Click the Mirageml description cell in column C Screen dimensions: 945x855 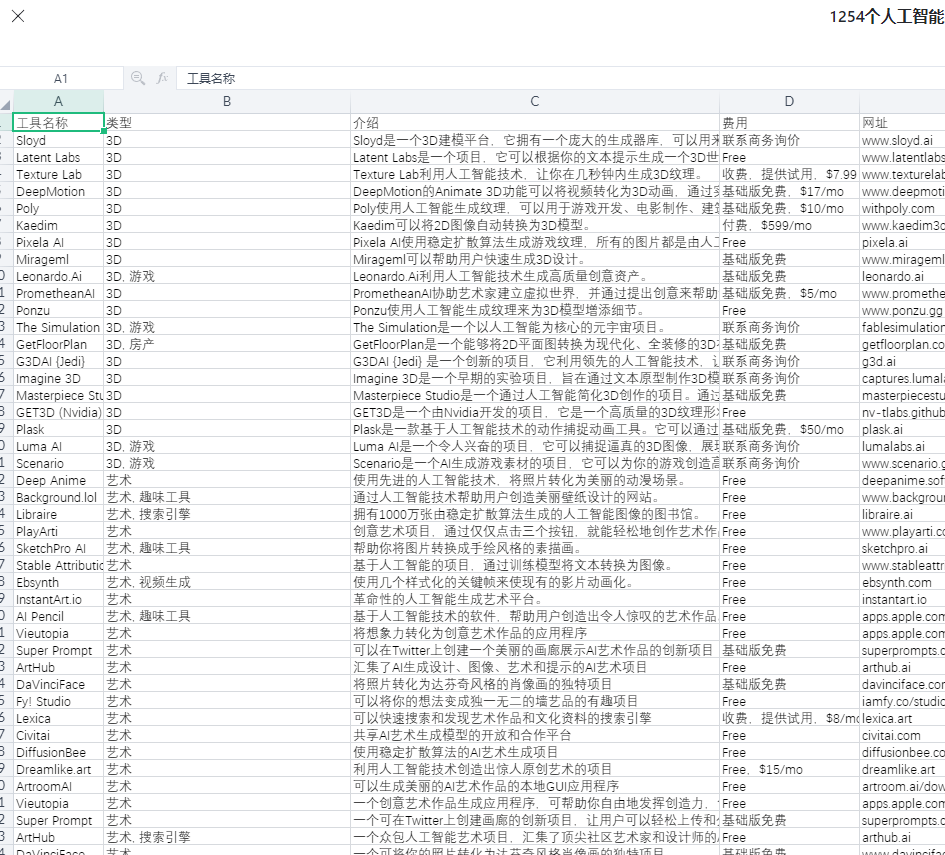(535, 259)
